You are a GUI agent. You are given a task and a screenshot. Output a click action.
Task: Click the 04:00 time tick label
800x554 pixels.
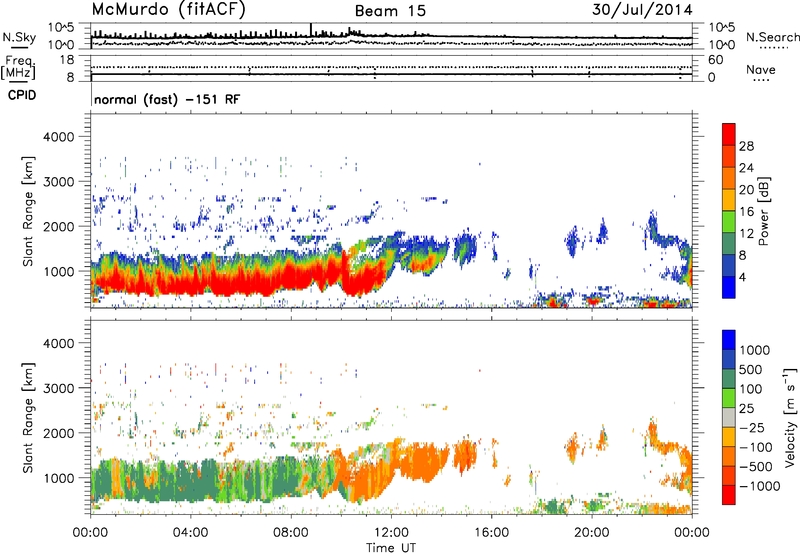pyautogui.click(x=190, y=533)
